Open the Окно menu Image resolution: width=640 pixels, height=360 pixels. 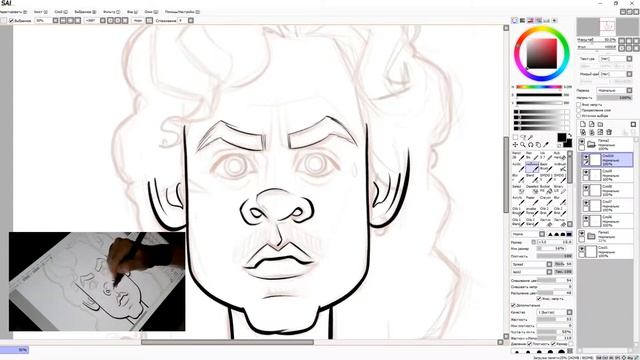click(151, 12)
